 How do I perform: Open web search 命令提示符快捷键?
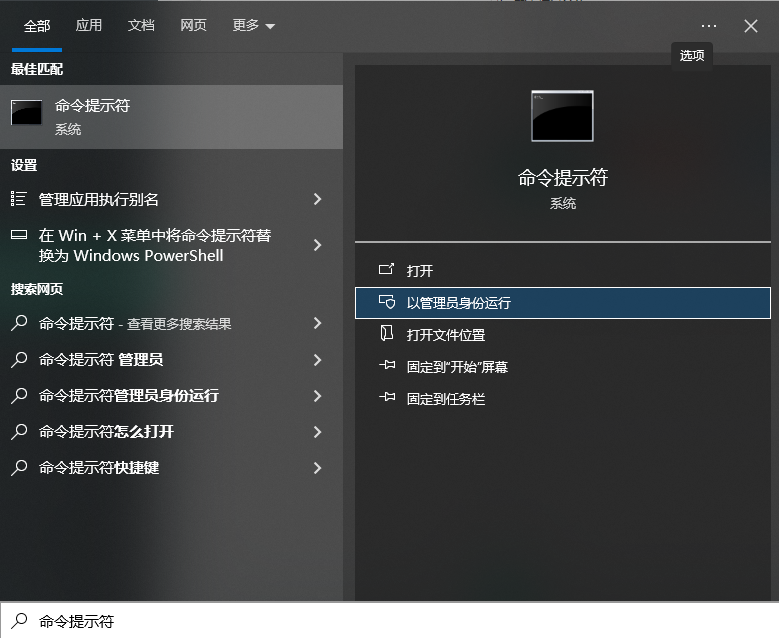point(99,468)
